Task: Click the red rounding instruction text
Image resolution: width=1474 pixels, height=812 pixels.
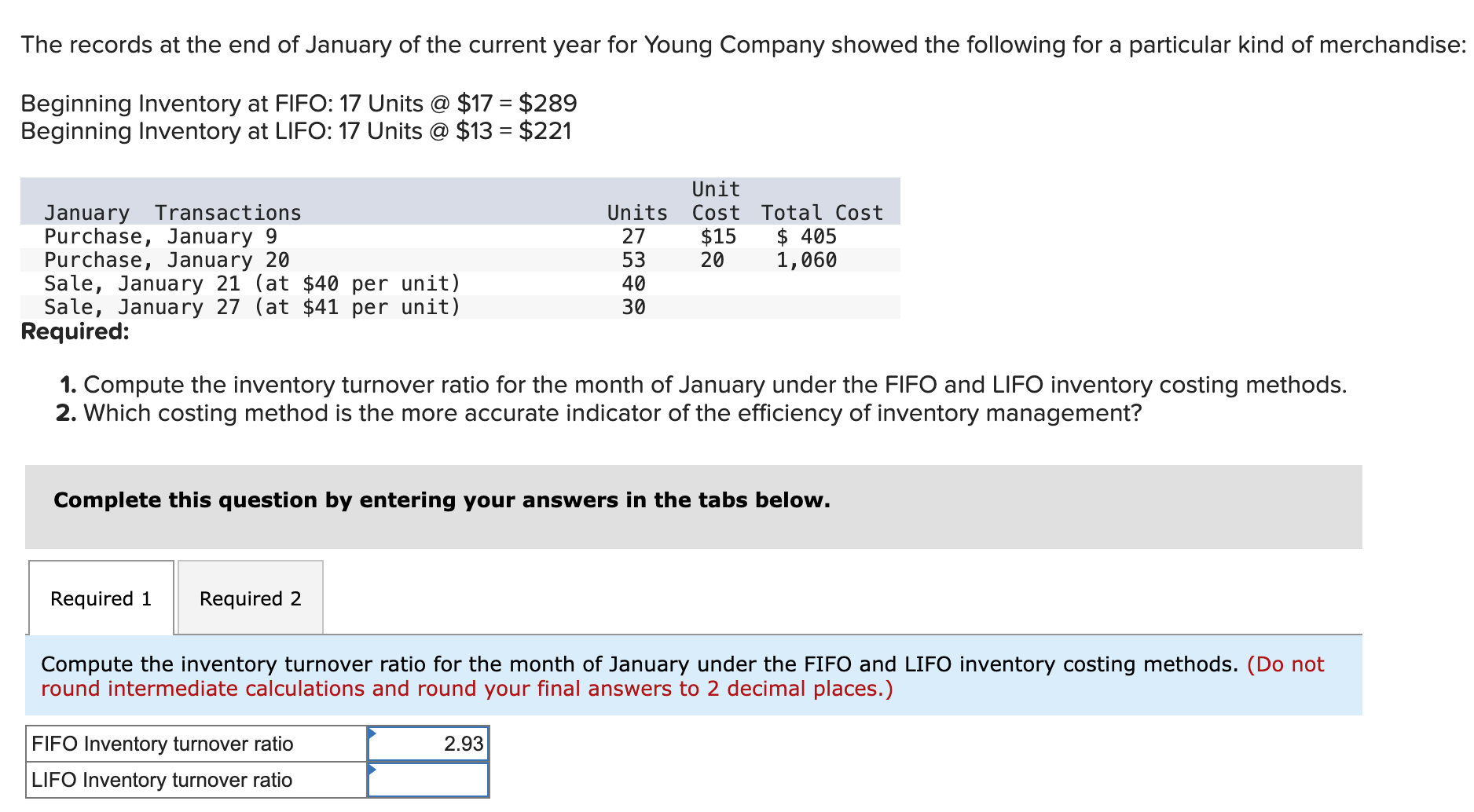Action: pos(467,689)
